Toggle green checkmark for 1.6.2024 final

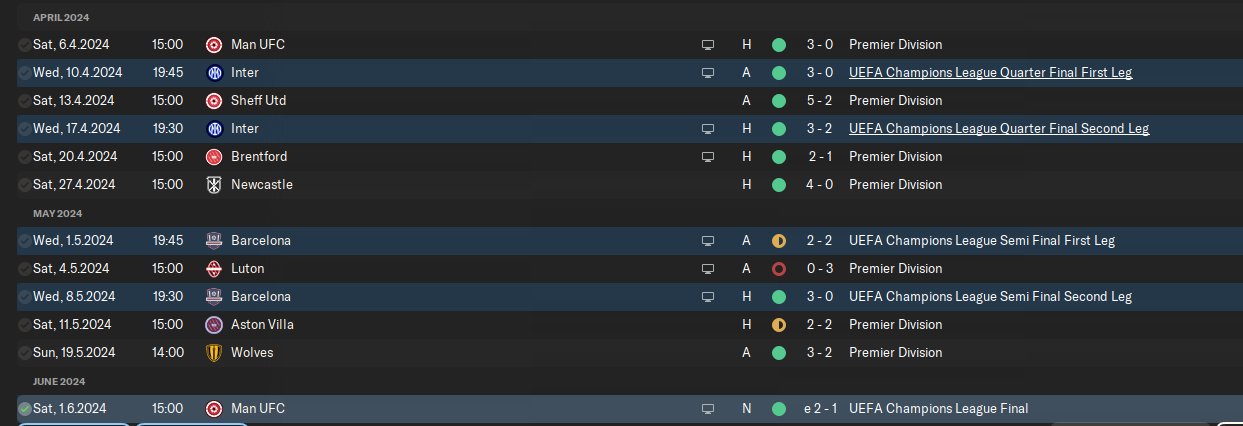(x=24, y=409)
